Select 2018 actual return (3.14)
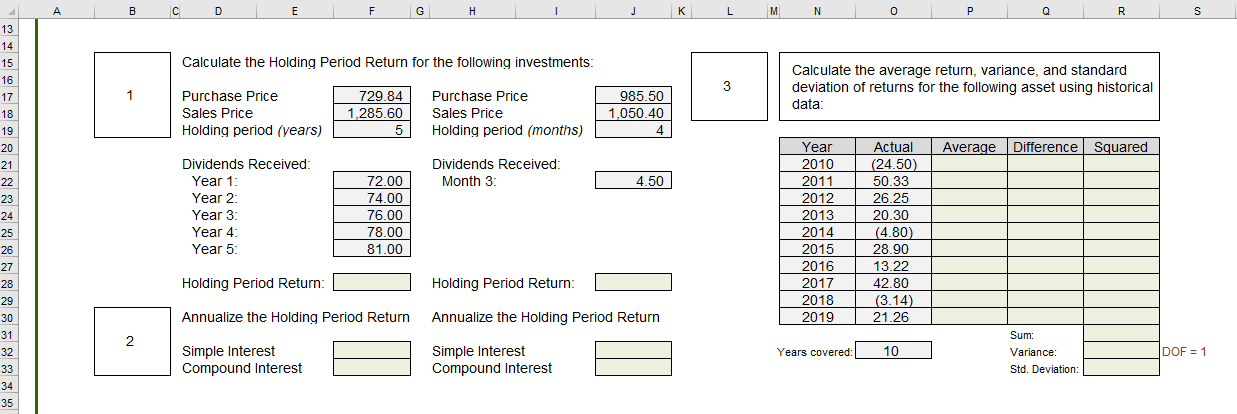The image size is (1237, 414). coord(893,300)
